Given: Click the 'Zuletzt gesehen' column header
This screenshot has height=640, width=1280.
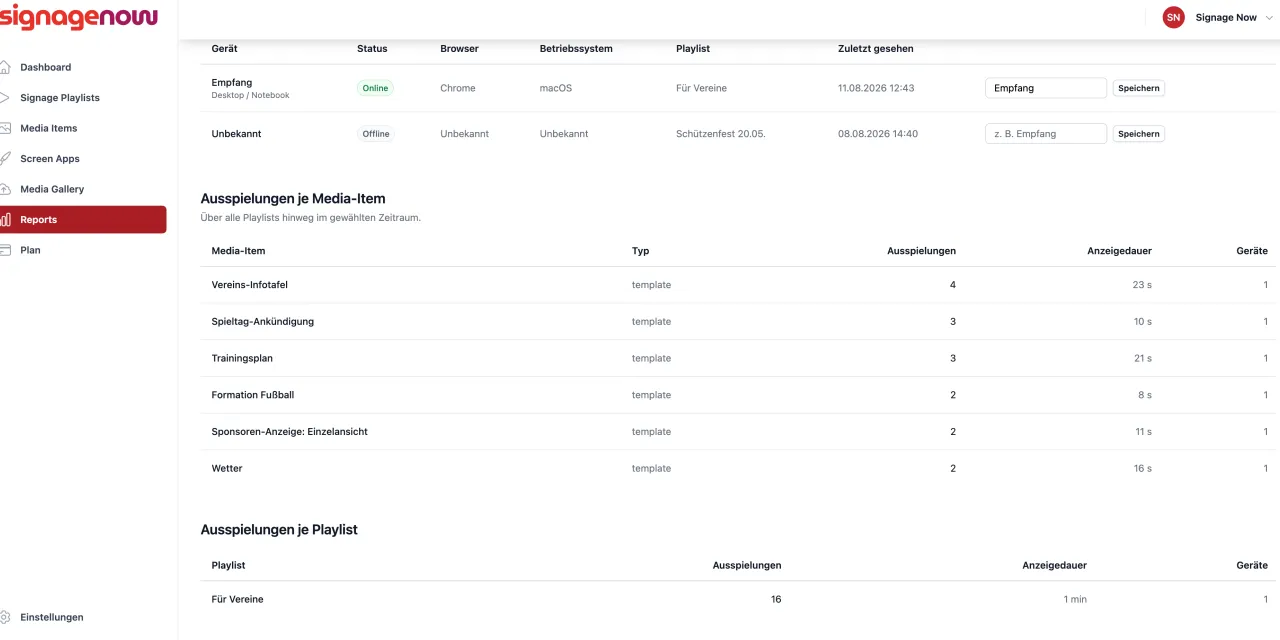Looking at the screenshot, I should 876,48.
